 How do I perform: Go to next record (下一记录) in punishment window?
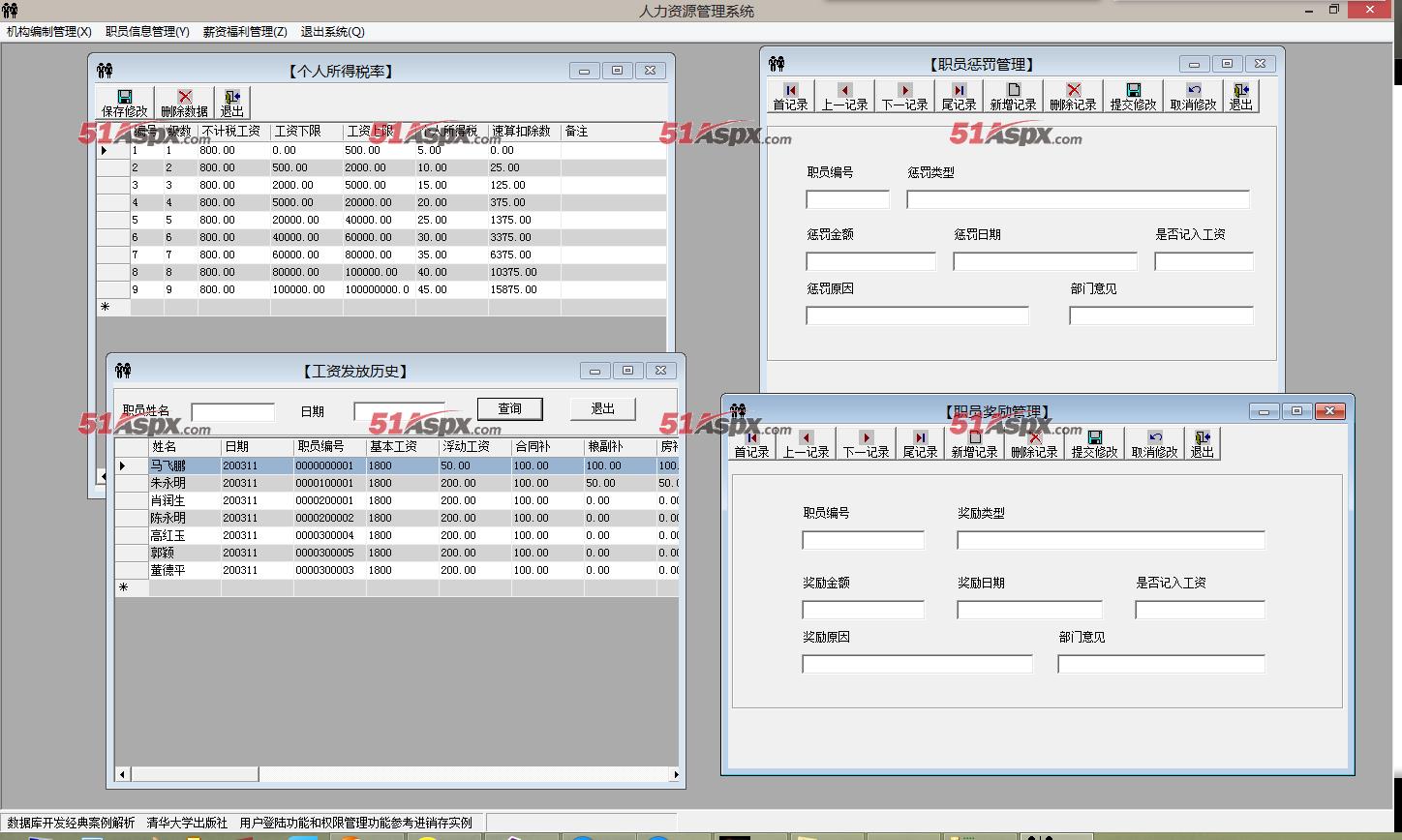tap(904, 97)
